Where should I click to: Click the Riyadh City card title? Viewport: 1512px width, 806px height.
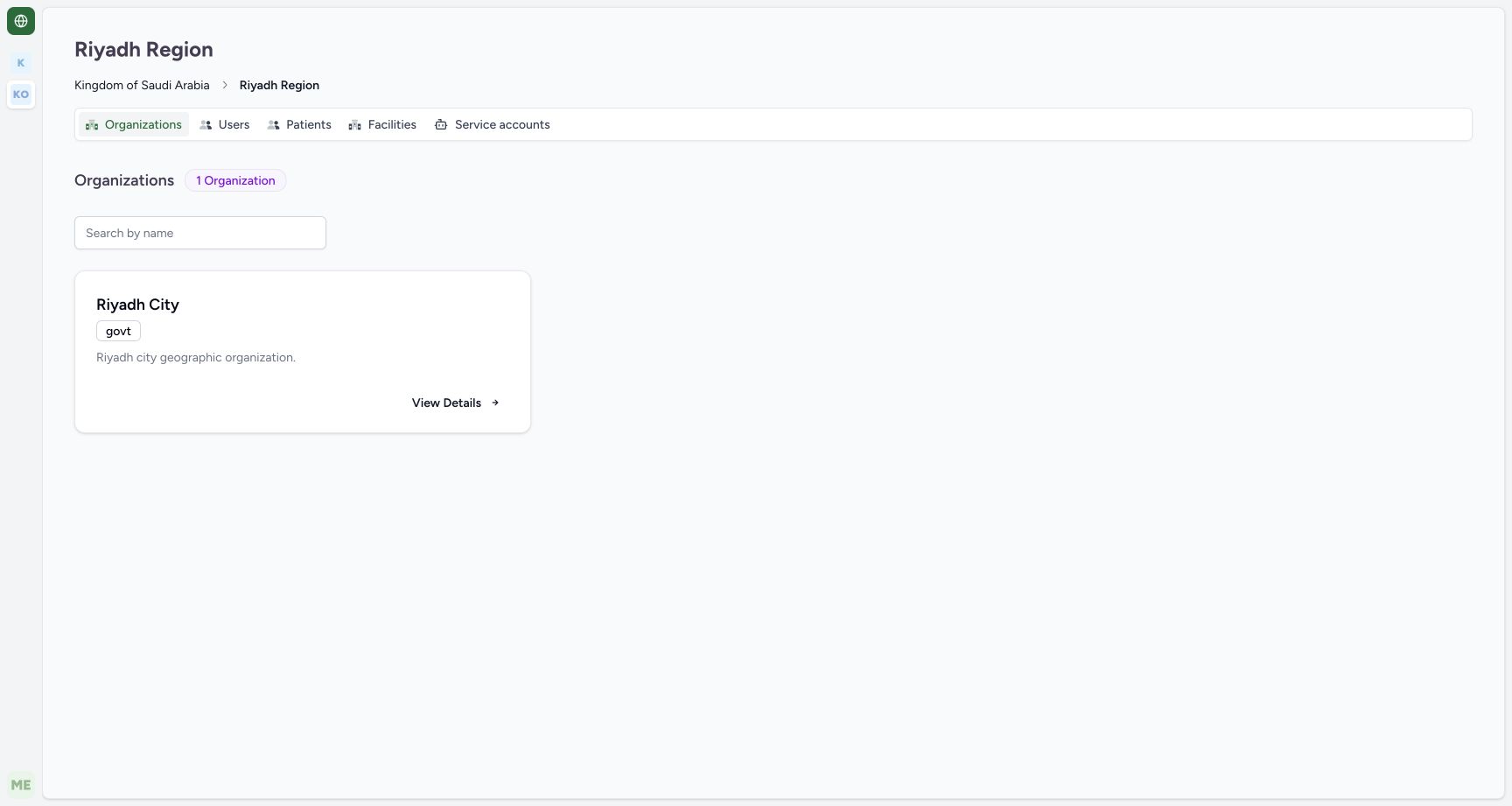click(137, 305)
